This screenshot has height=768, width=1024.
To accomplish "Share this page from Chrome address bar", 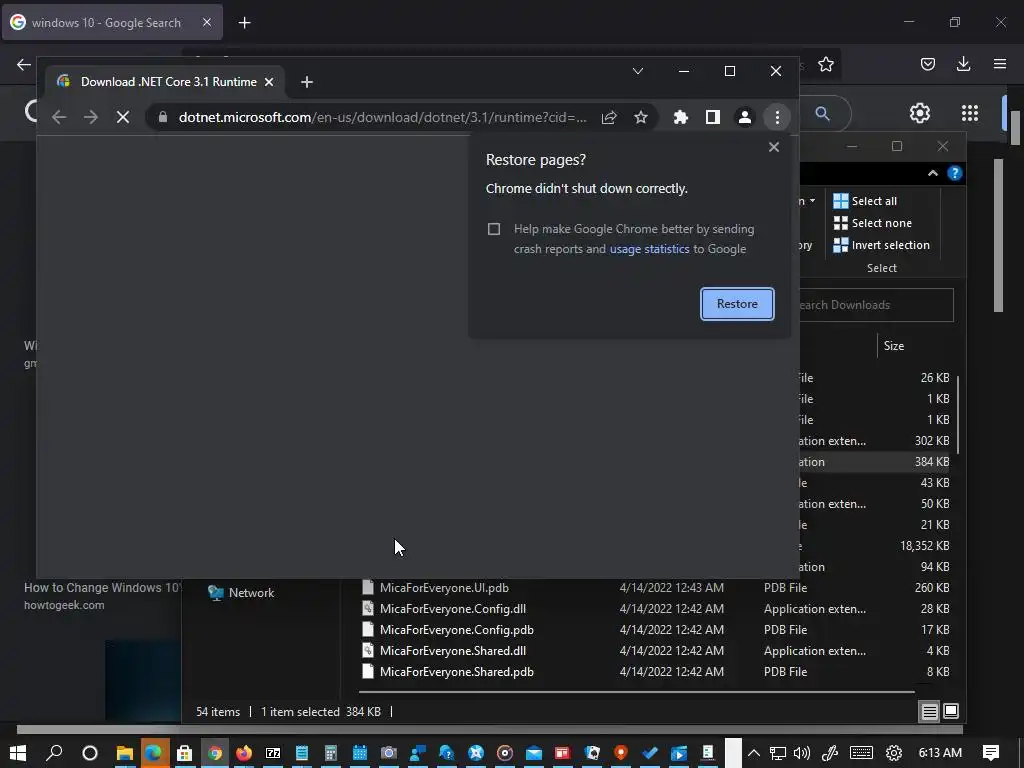I will pyautogui.click(x=609, y=118).
